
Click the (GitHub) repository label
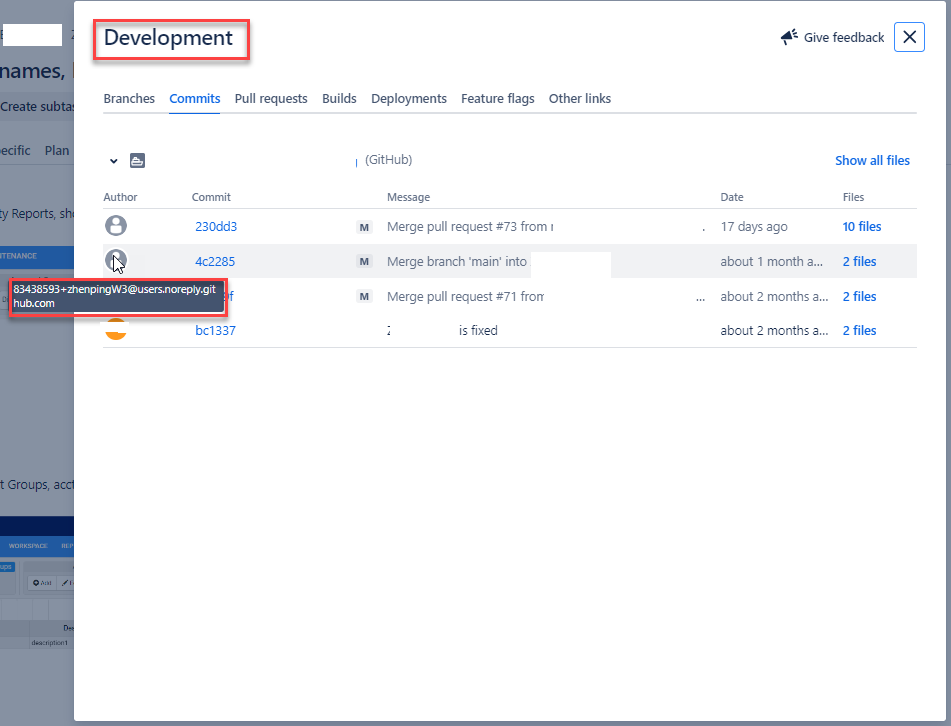point(388,160)
